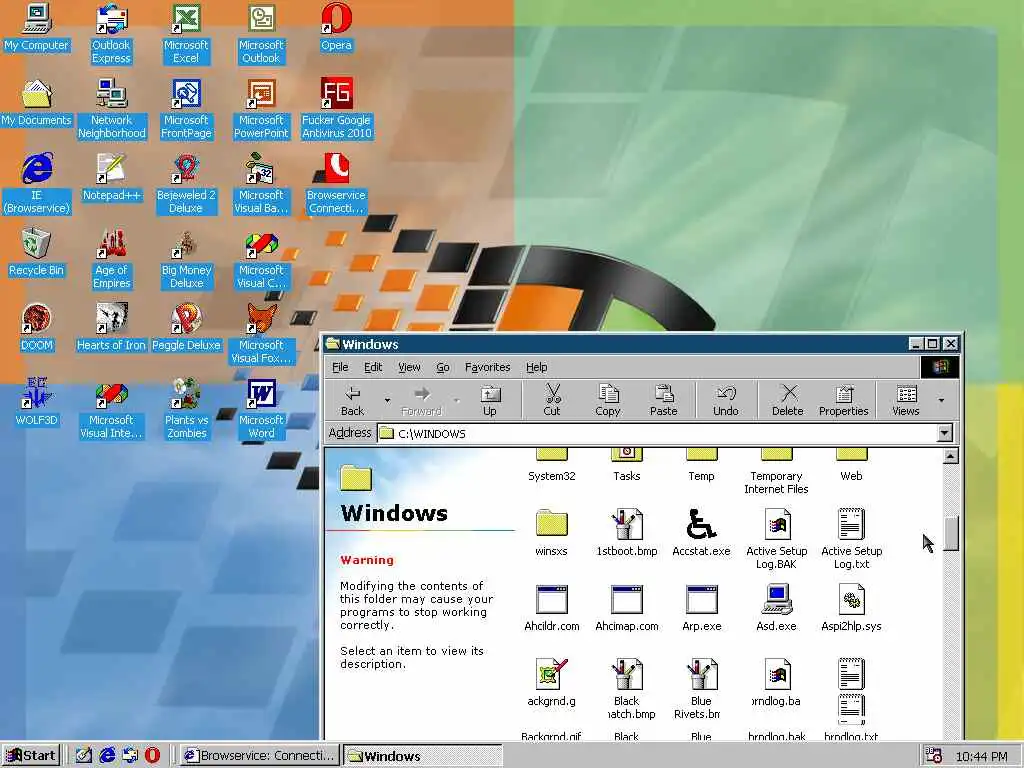Open the Recycle Bin

tap(36, 253)
